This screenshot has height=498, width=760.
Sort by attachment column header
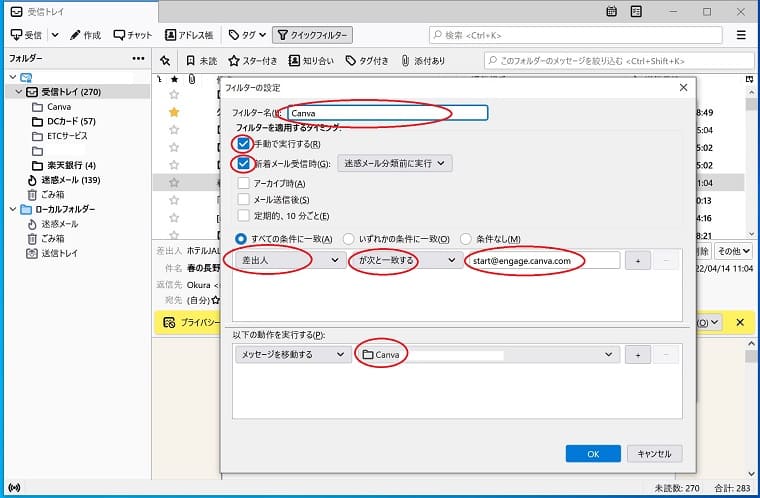192,79
